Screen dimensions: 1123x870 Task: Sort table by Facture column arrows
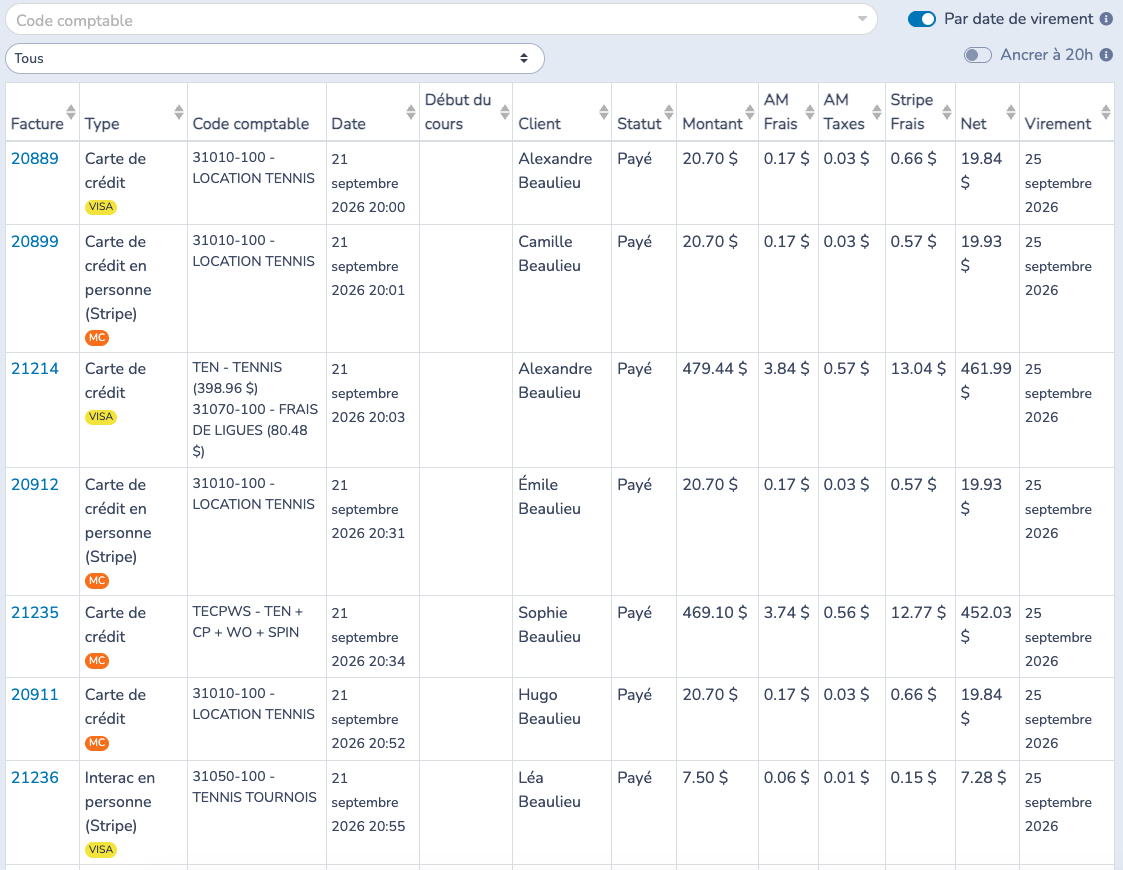coord(71,112)
